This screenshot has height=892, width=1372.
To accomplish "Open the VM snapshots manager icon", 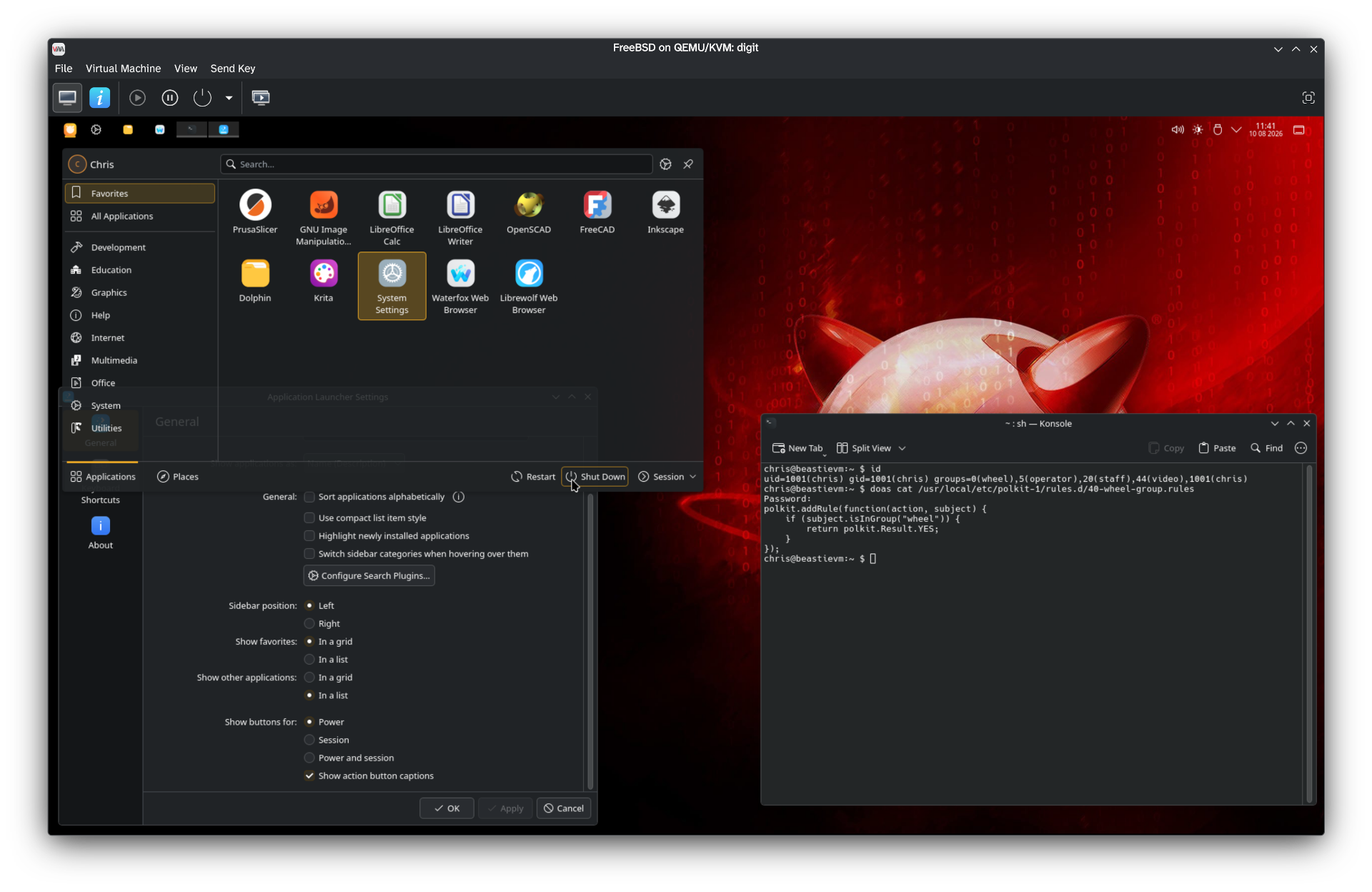I will [261, 98].
